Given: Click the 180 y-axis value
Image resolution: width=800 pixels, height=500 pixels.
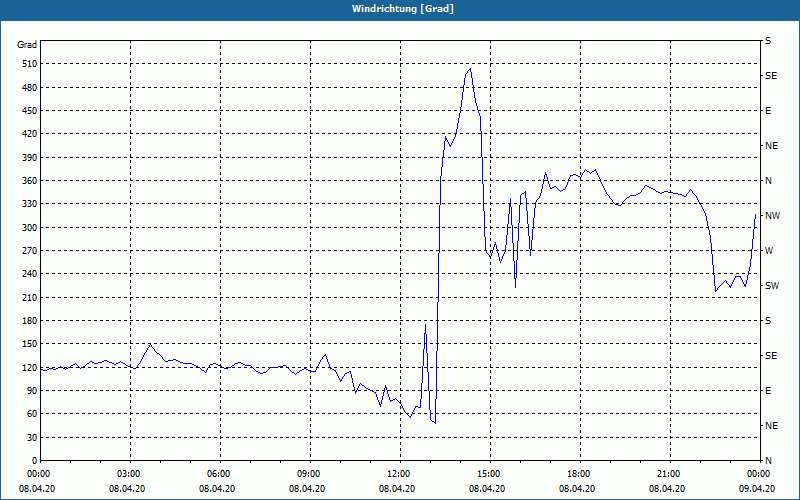Looking at the screenshot, I should pos(30,321).
